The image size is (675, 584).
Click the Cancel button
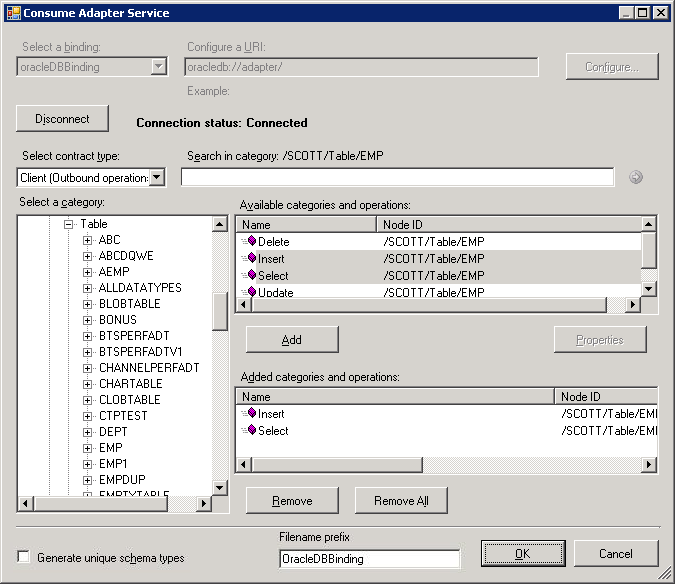click(x=616, y=553)
